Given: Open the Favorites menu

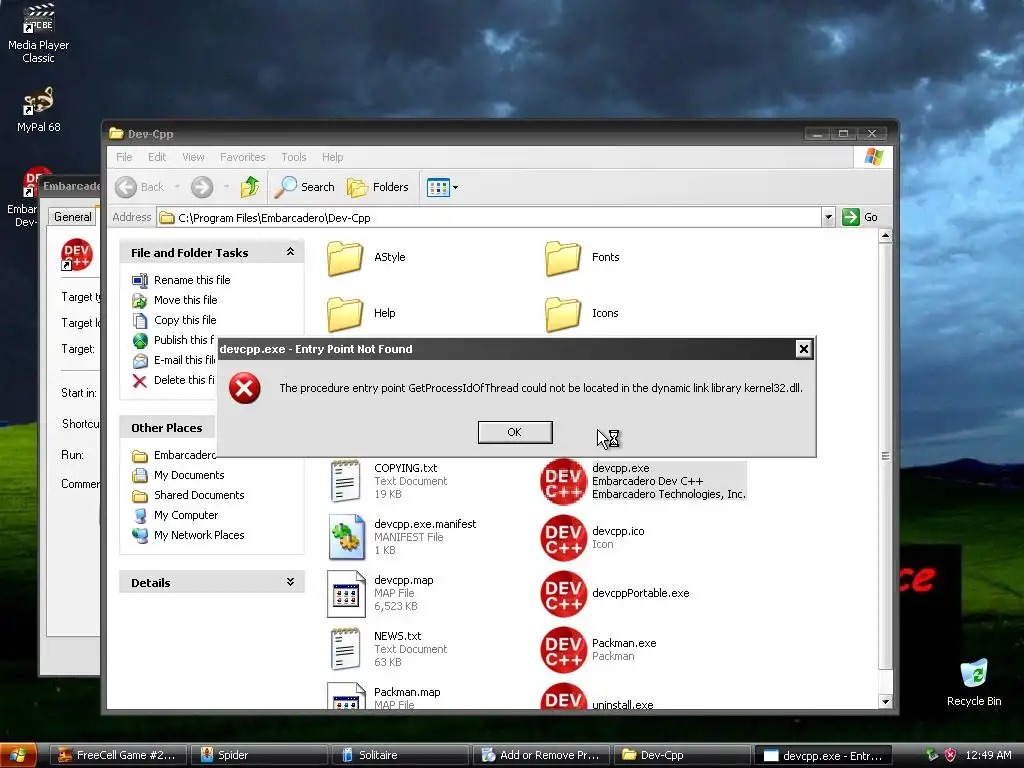Looking at the screenshot, I should pos(242,157).
